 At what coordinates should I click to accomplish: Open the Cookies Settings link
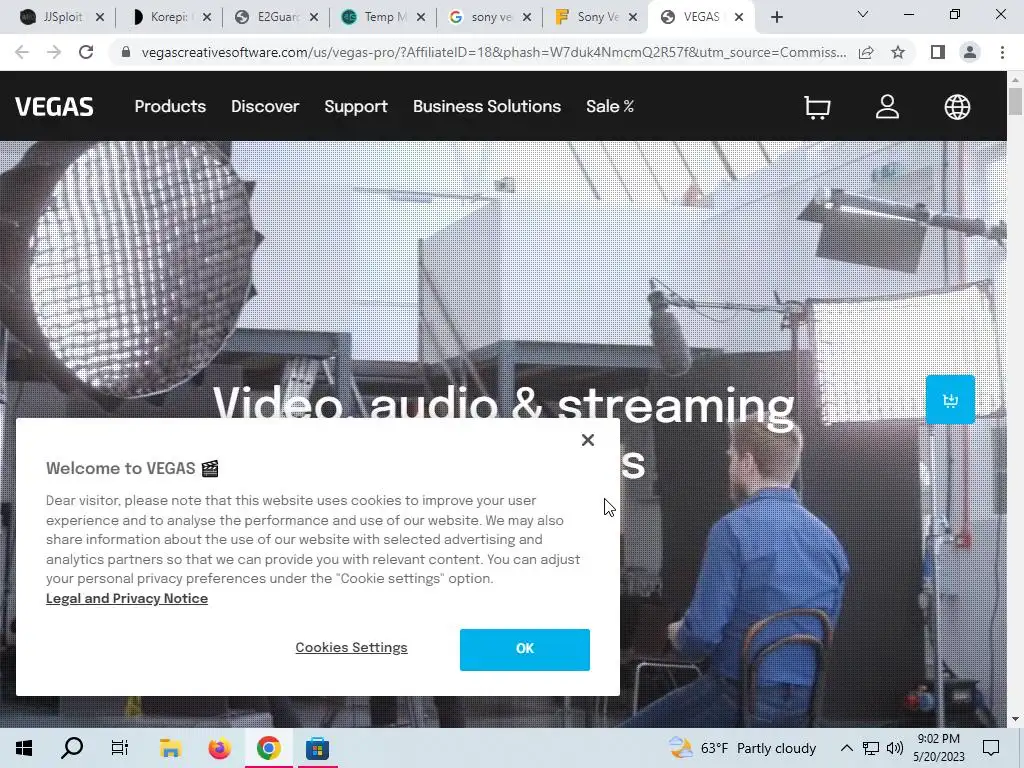[x=351, y=647]
